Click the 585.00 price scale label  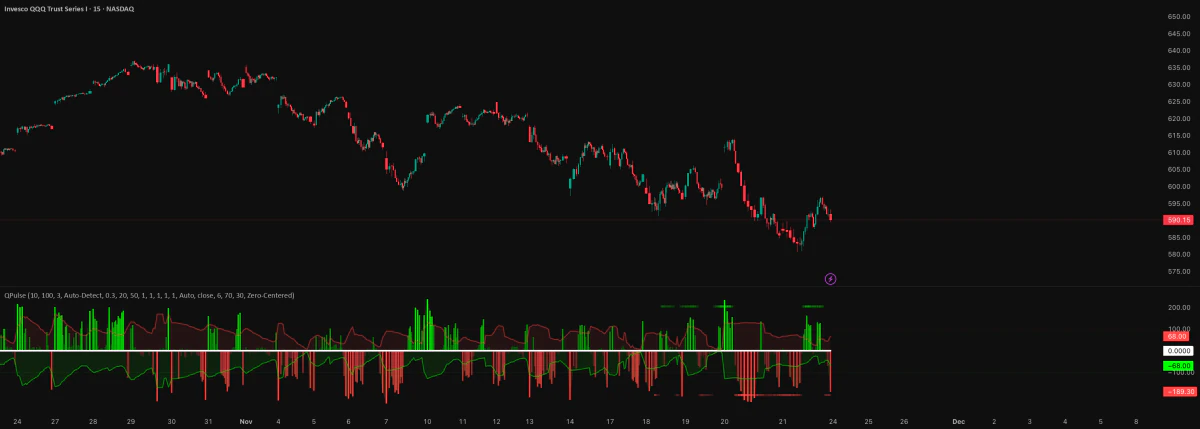[x=1178, y=237]
